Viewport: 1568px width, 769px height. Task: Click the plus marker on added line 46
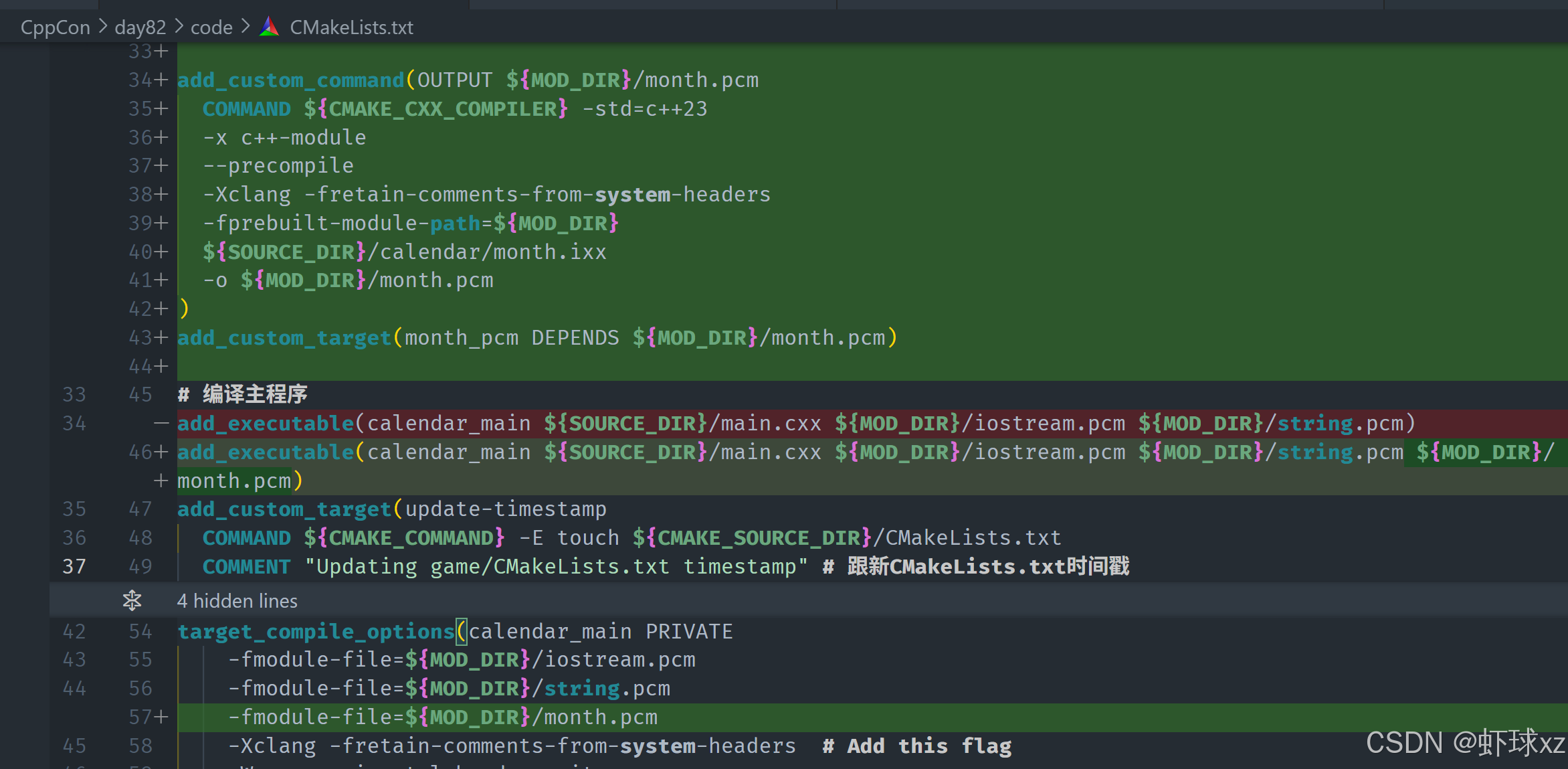pos(161,452)
